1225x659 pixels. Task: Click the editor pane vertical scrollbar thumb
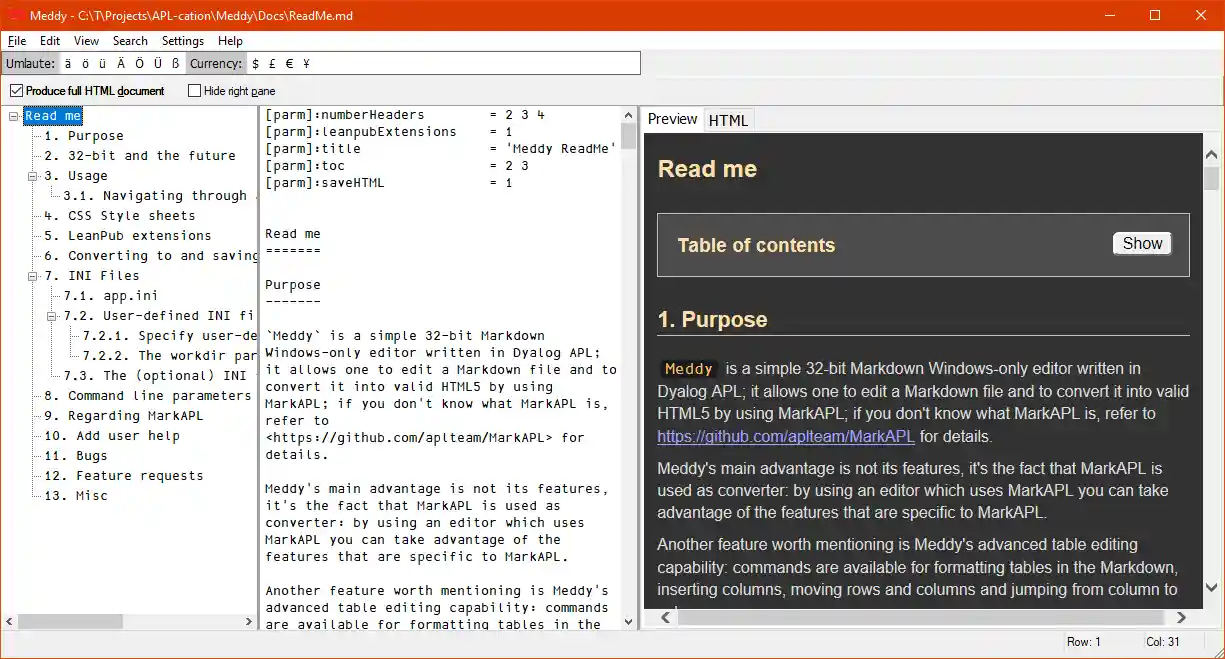pyautogui.click(x=628, y=136)
